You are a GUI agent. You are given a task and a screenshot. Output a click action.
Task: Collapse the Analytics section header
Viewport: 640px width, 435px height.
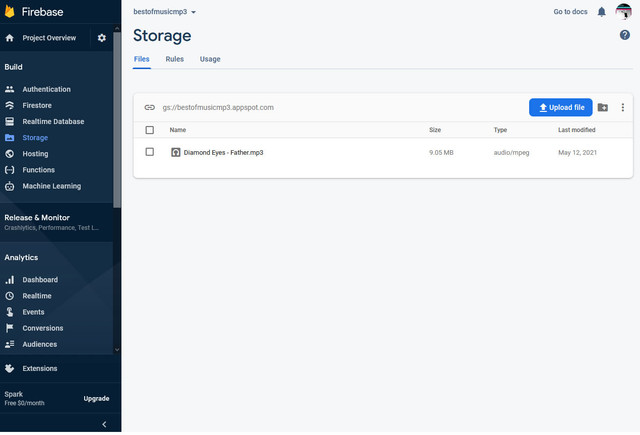pyautogui.click(x=21, y=257)
